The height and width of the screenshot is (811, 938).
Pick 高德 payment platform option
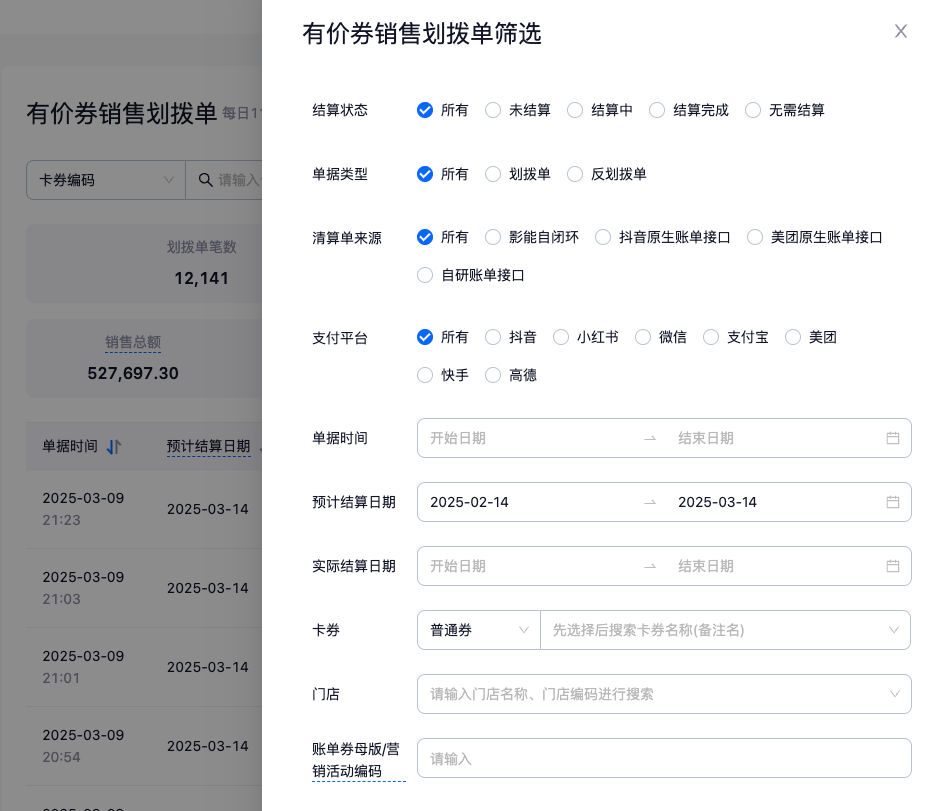click(x=493, y=376)
